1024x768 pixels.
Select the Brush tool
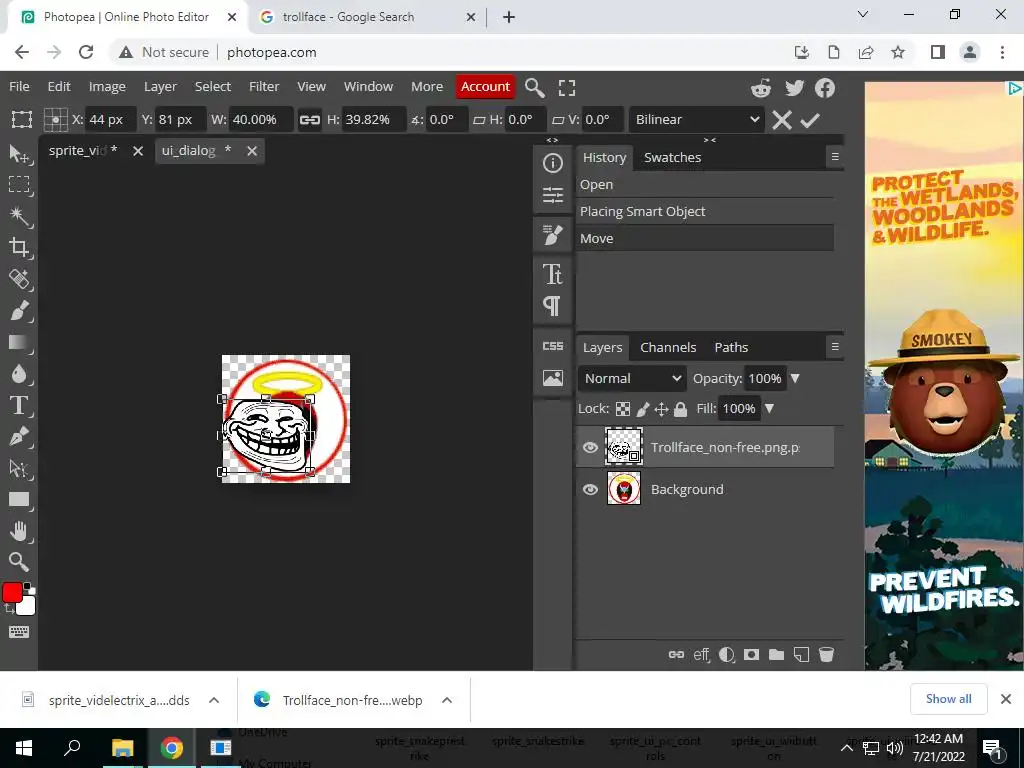19,310
